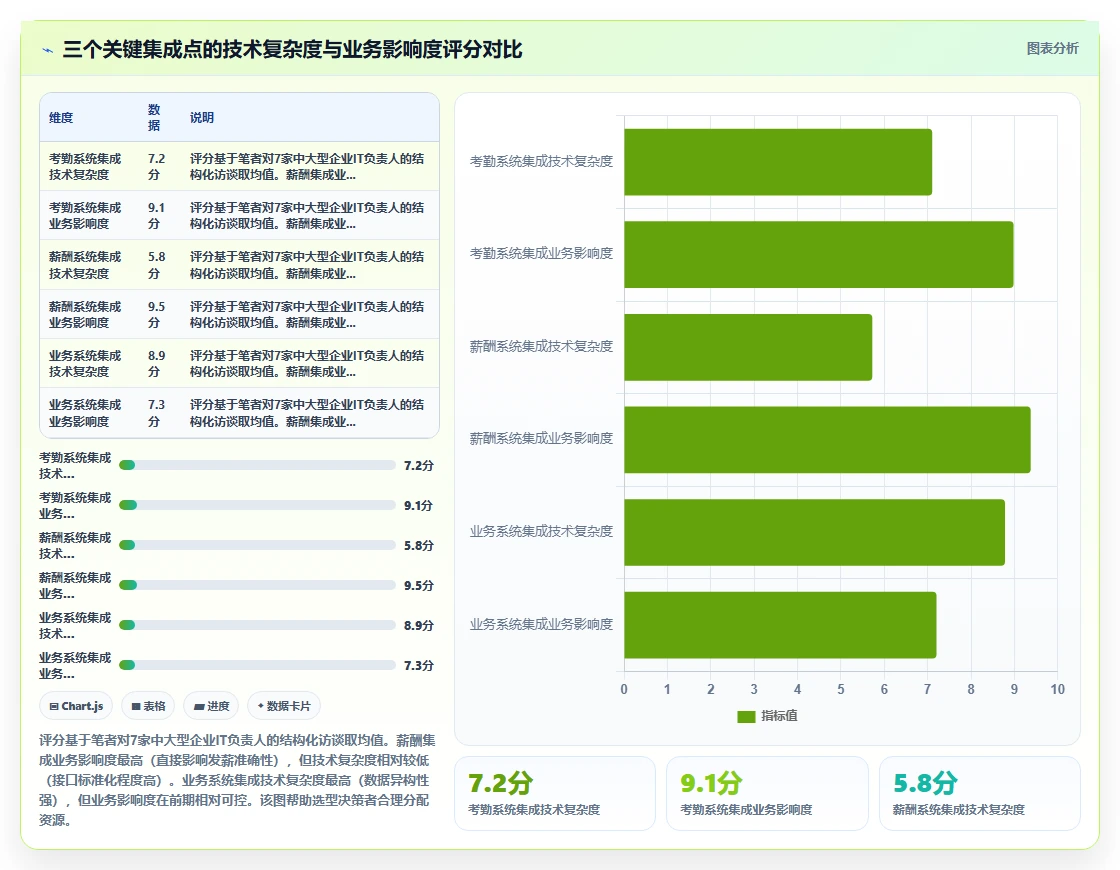Click the x-axis tick label 5
The height and width of the screenshot is (870, 1120).
point(841,689)
